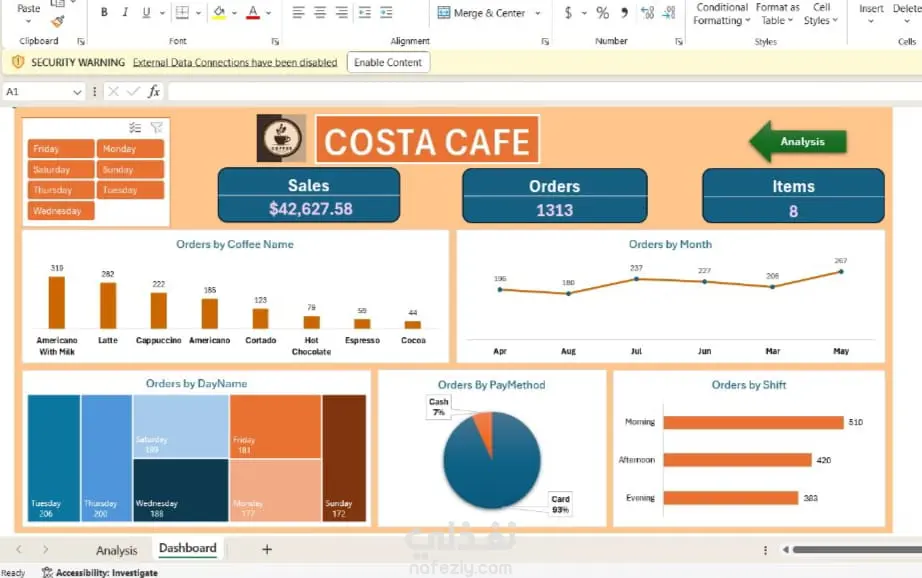The height and width of the screenshot is (578, 922).
Task: Open Number format dialog launcher
Action: [x=679, y=41]
